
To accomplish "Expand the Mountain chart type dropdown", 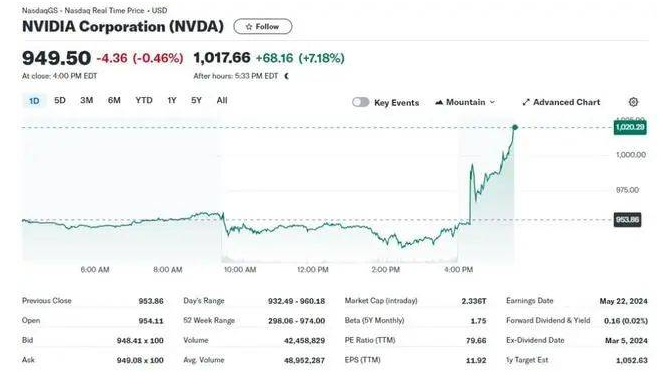I will tap(465, 102).
